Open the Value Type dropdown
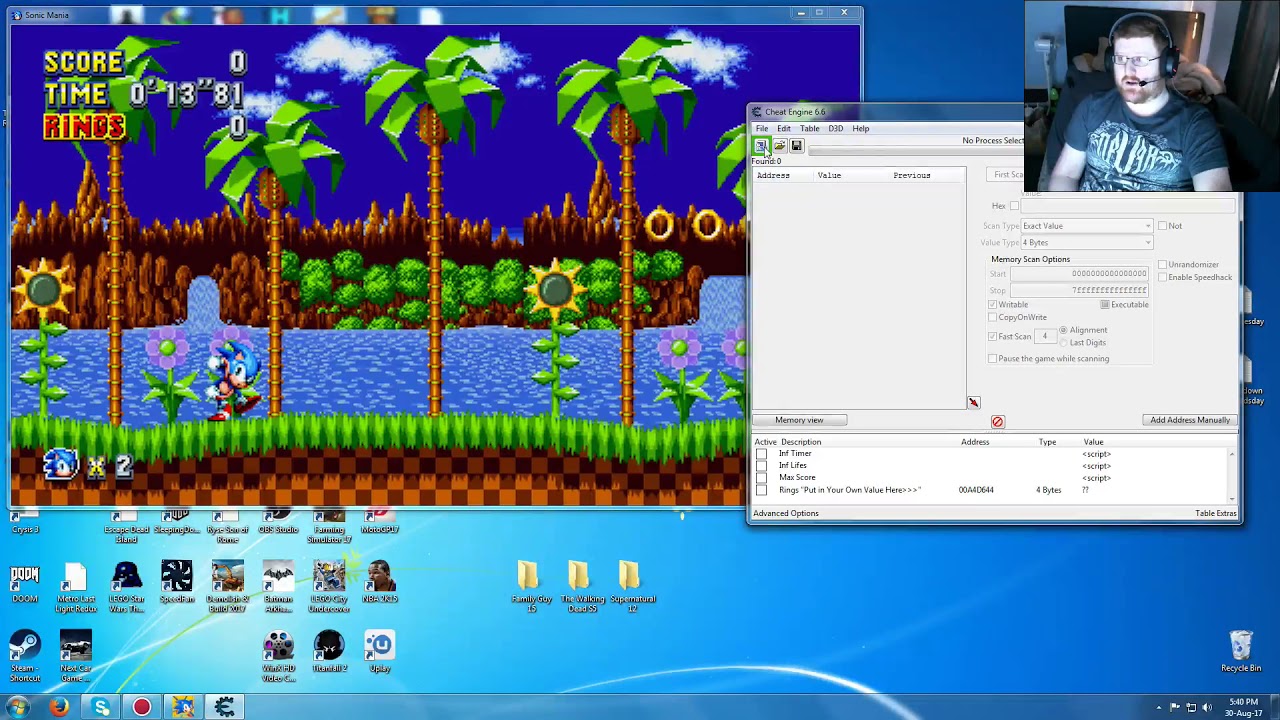Image resolution: width=1280 pixels, height=720 pixels. pyautogui.click(x=1087, y=243)
